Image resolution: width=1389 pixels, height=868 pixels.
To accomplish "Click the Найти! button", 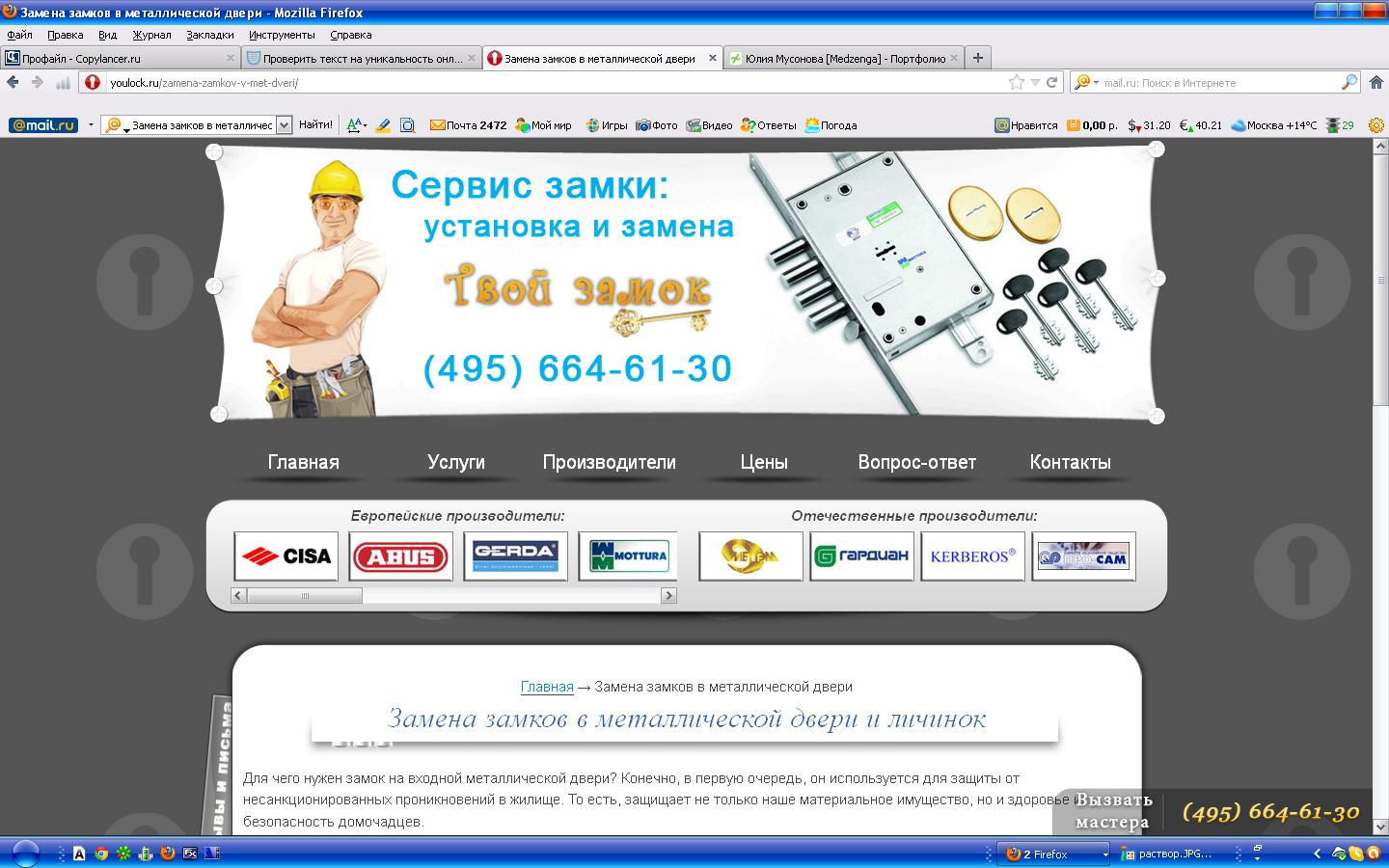I will [x=315, y=125].
